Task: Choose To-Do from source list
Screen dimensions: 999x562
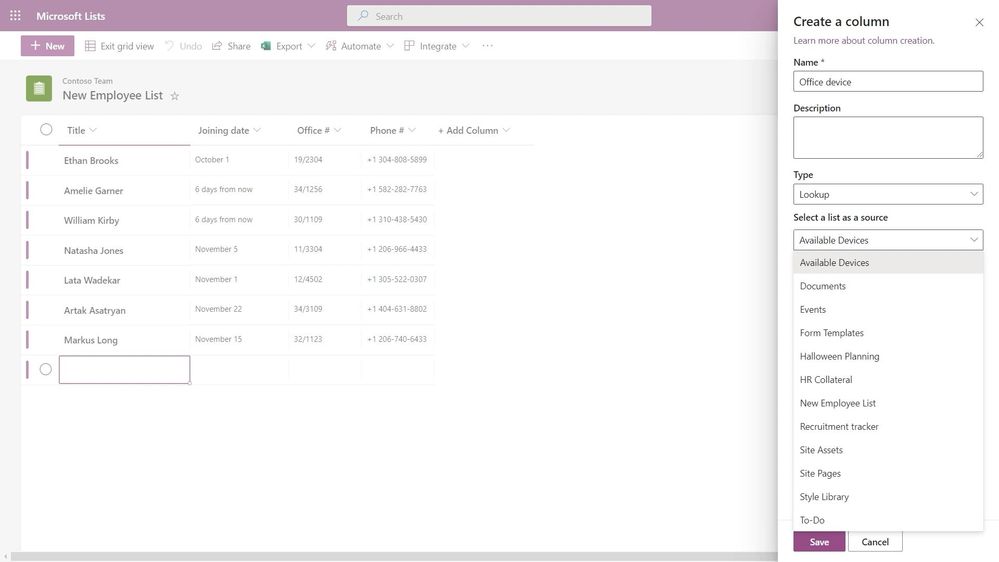Action: click(888, 520)
